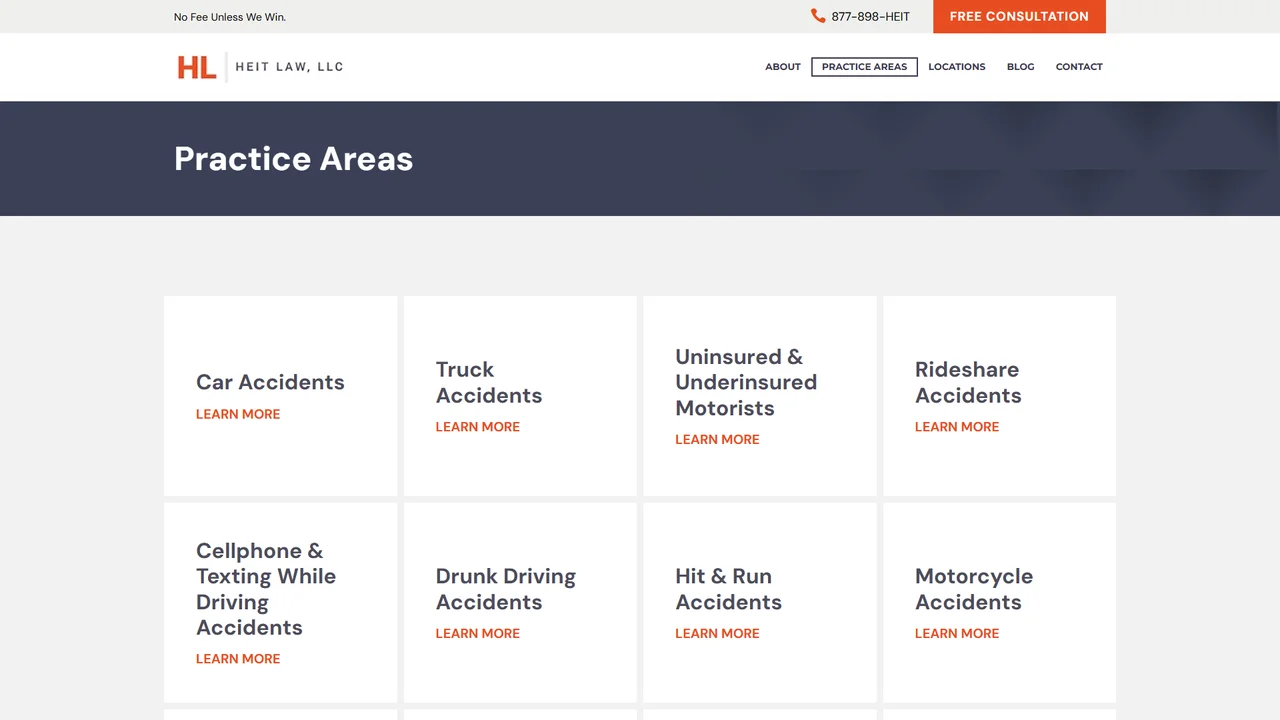Select the Practice Areas menu item

click(864, 67)
